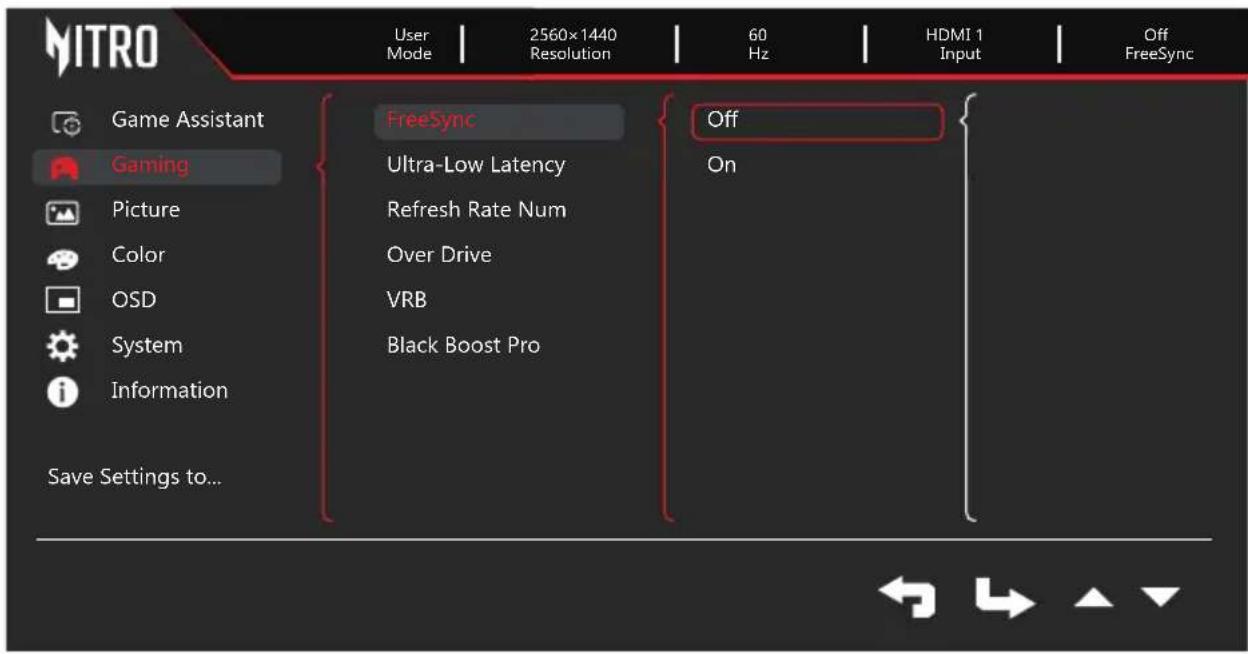Click the red Gaming controller icon

click(x=63, y=167)
